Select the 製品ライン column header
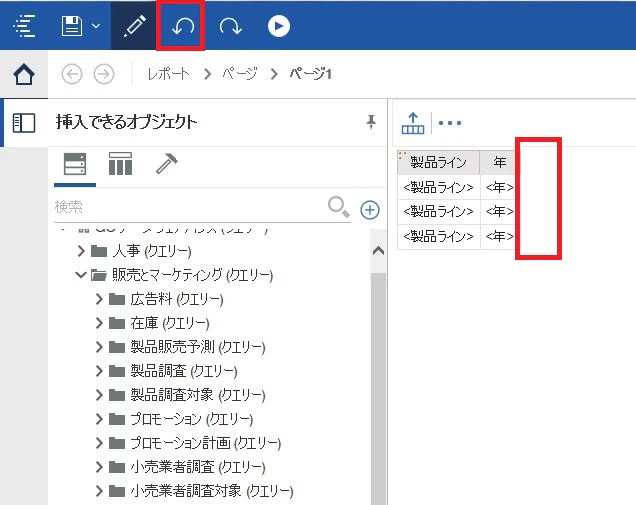This screenshot has height=505, width=636. [x=438, y=163]
